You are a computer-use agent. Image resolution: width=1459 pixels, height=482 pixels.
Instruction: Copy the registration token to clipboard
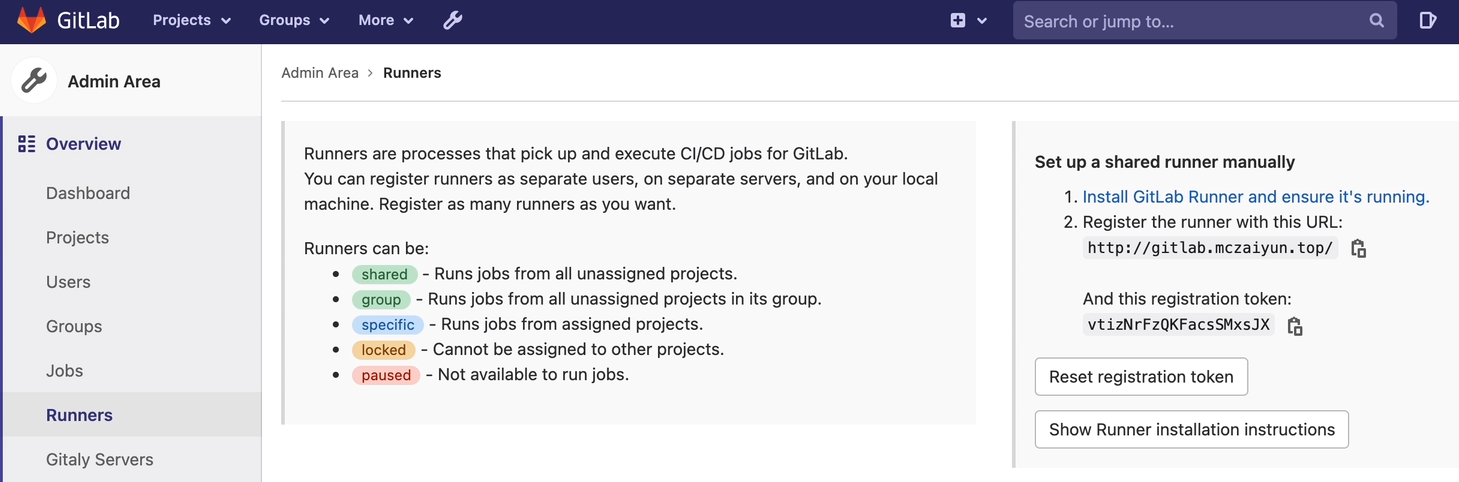pos(1295,326)
